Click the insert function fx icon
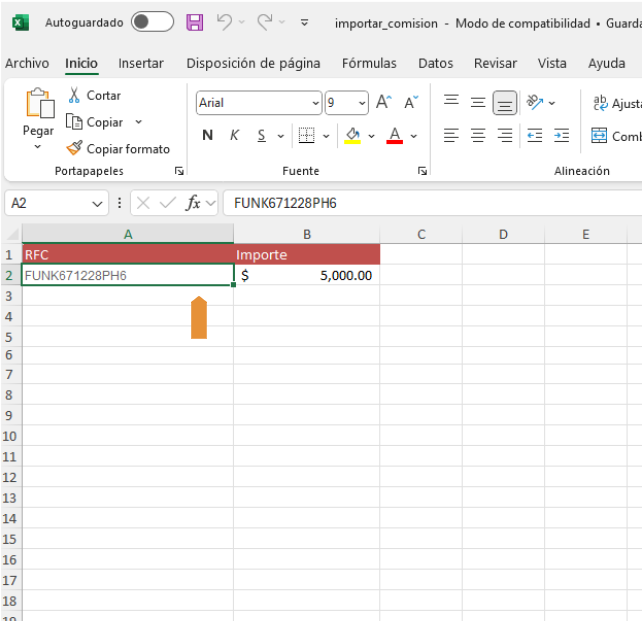This screenshot has height=621, width=643. [x=193, y=203]
